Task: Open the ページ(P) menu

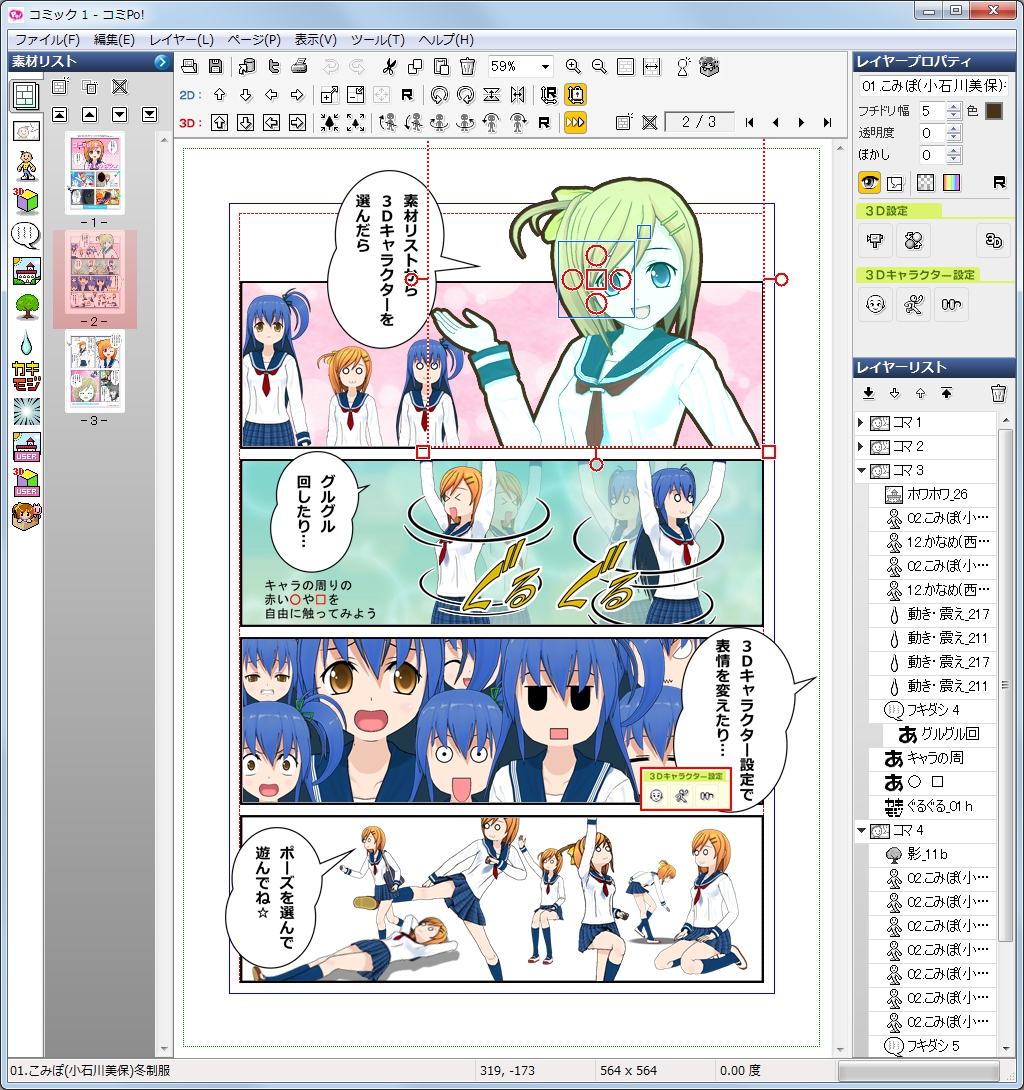Action: [254, 40]
